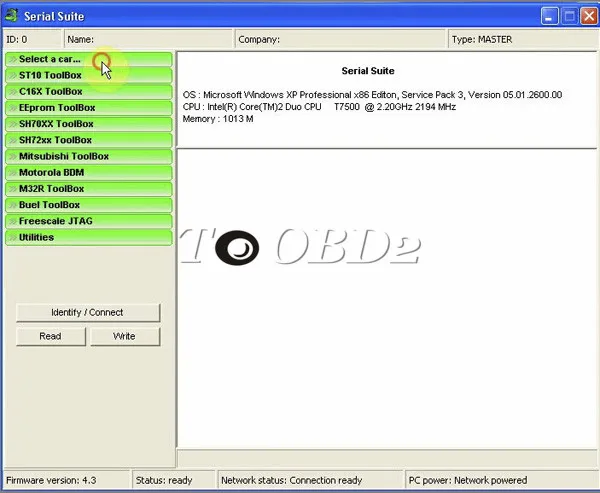This screenshot has width=600, height=493.
Task: Open the Select a car... menu
Action: pyautogui.click(x=89, y=59)
